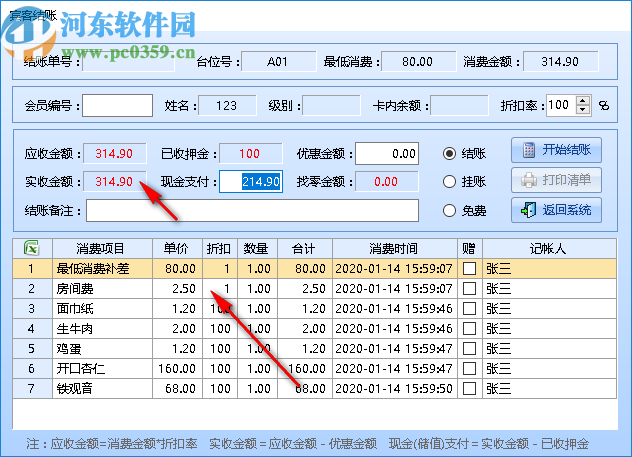Click the 消费项目 column header
Image resolution: width=632 pixels, height=457 pixels.
click(x=102, y=249)
